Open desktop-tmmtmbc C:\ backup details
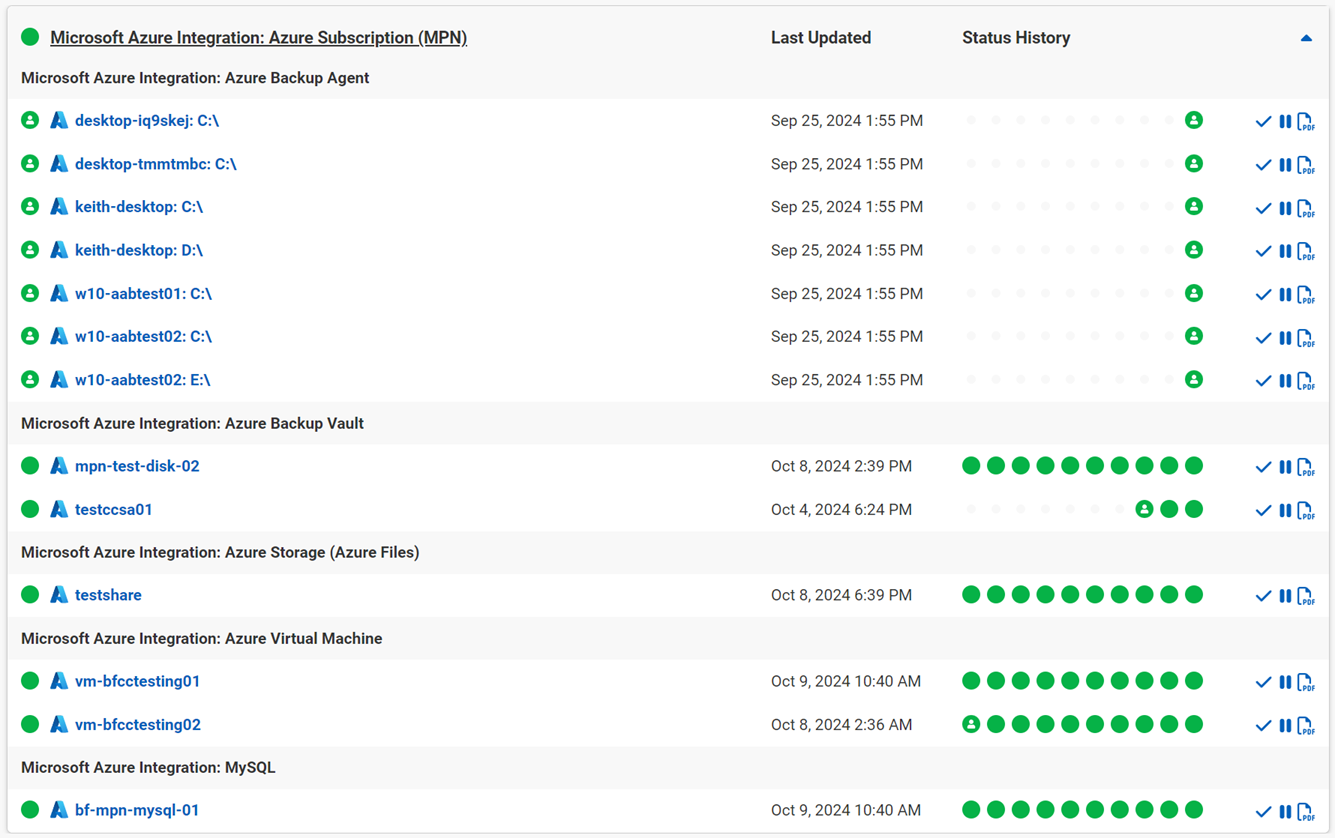Viewport: 1335px width, 838px height. 155,164
